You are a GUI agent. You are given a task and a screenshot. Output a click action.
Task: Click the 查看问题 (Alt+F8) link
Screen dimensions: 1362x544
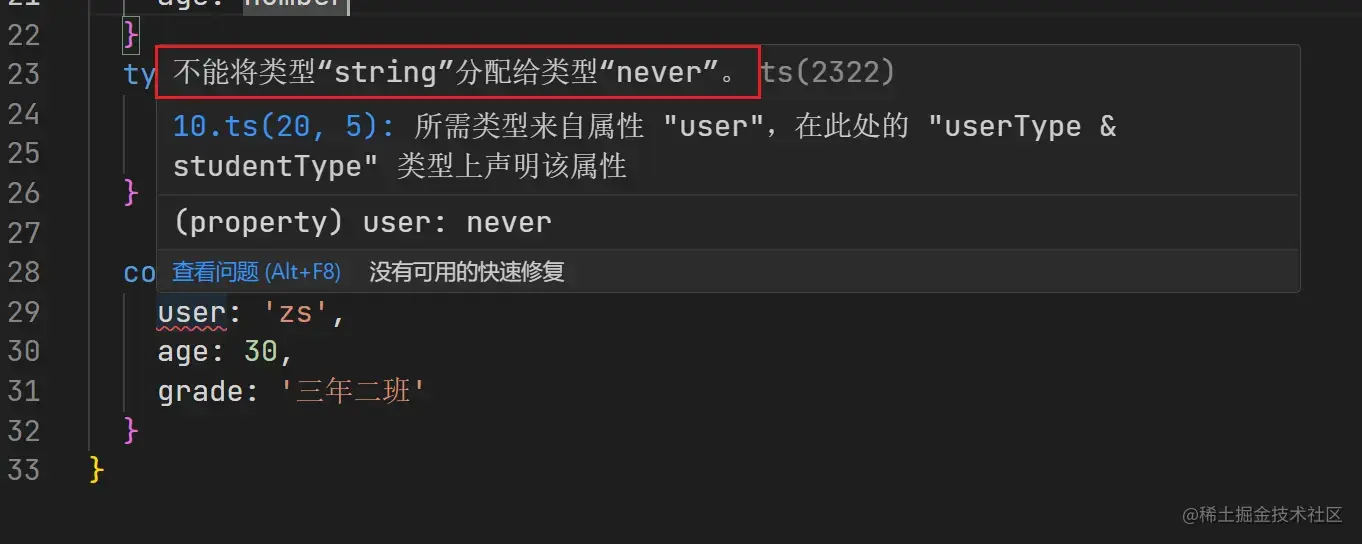click(256, 271)
